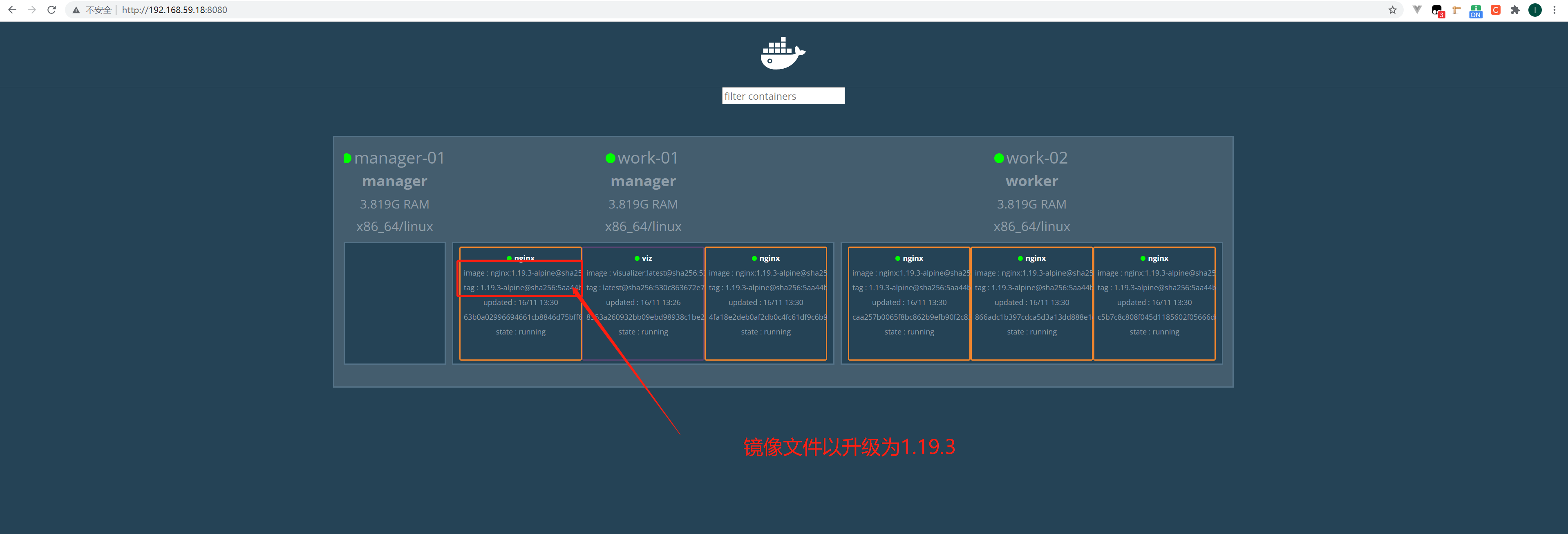Open the browser profile avatar
The height and width of the screenshot is (534, 1568).
(x=1535, y=10)
